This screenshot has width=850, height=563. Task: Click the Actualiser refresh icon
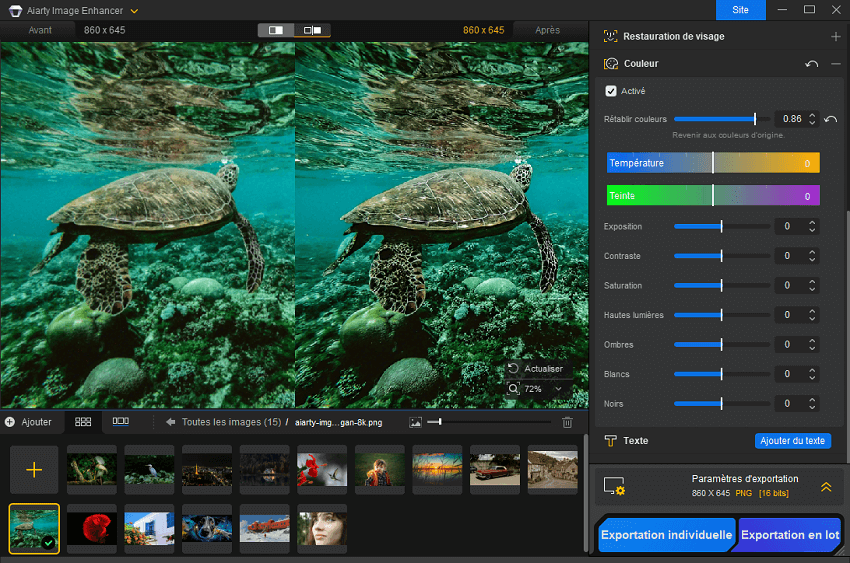point(513,369)
